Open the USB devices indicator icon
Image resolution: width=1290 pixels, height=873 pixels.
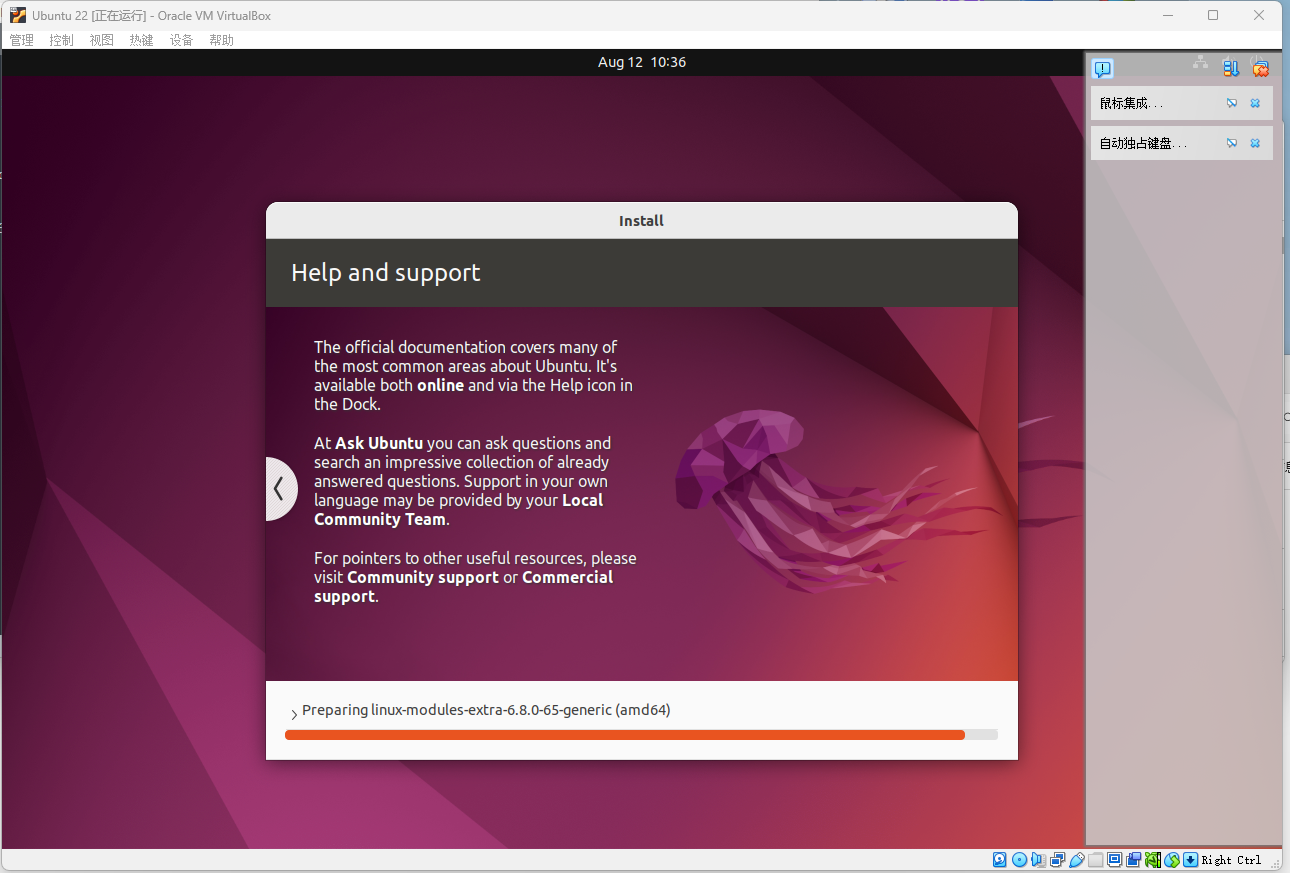coord(1076,860)
